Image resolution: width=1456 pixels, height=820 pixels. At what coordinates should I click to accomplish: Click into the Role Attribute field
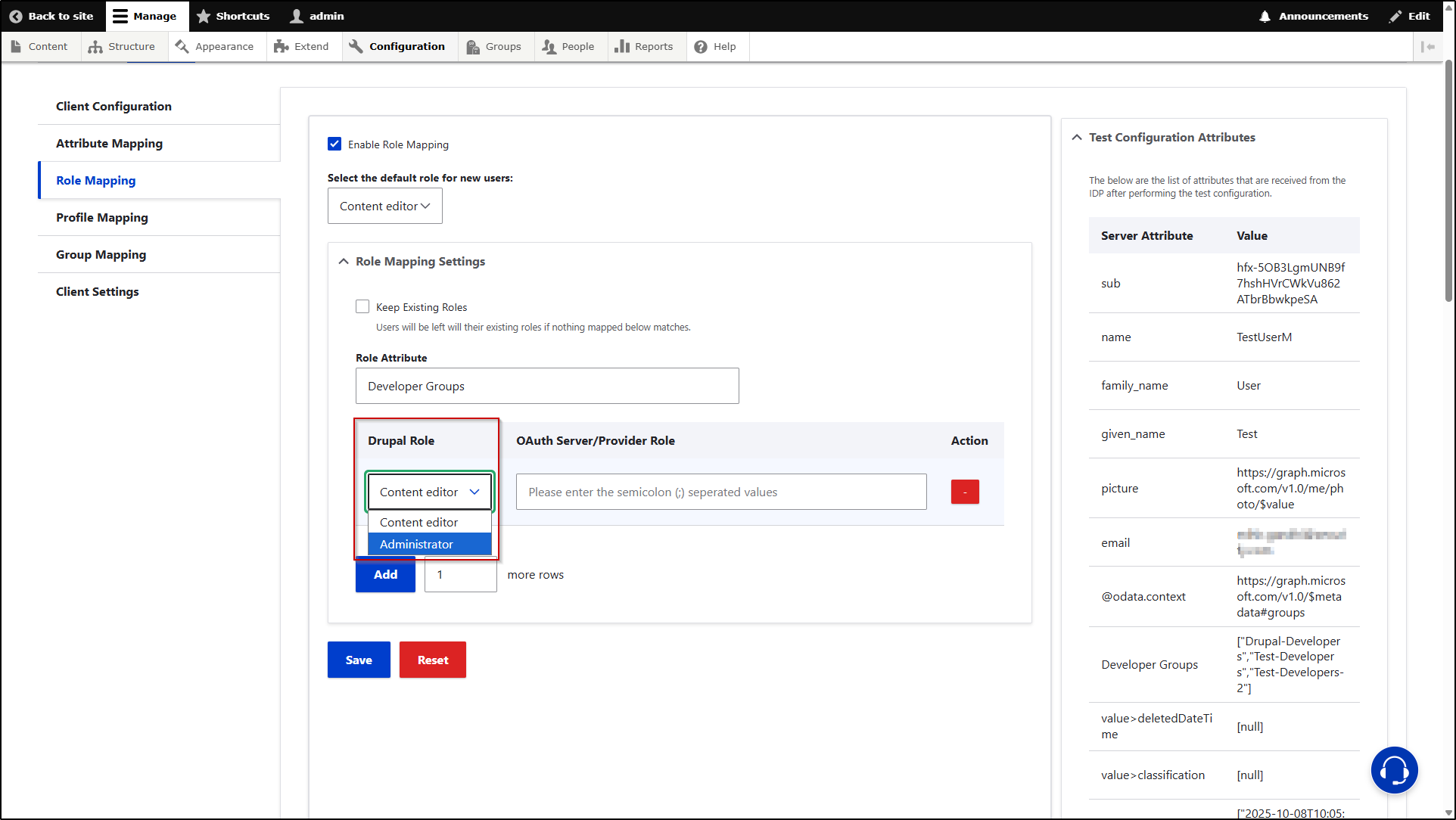[x=547, y=386]
